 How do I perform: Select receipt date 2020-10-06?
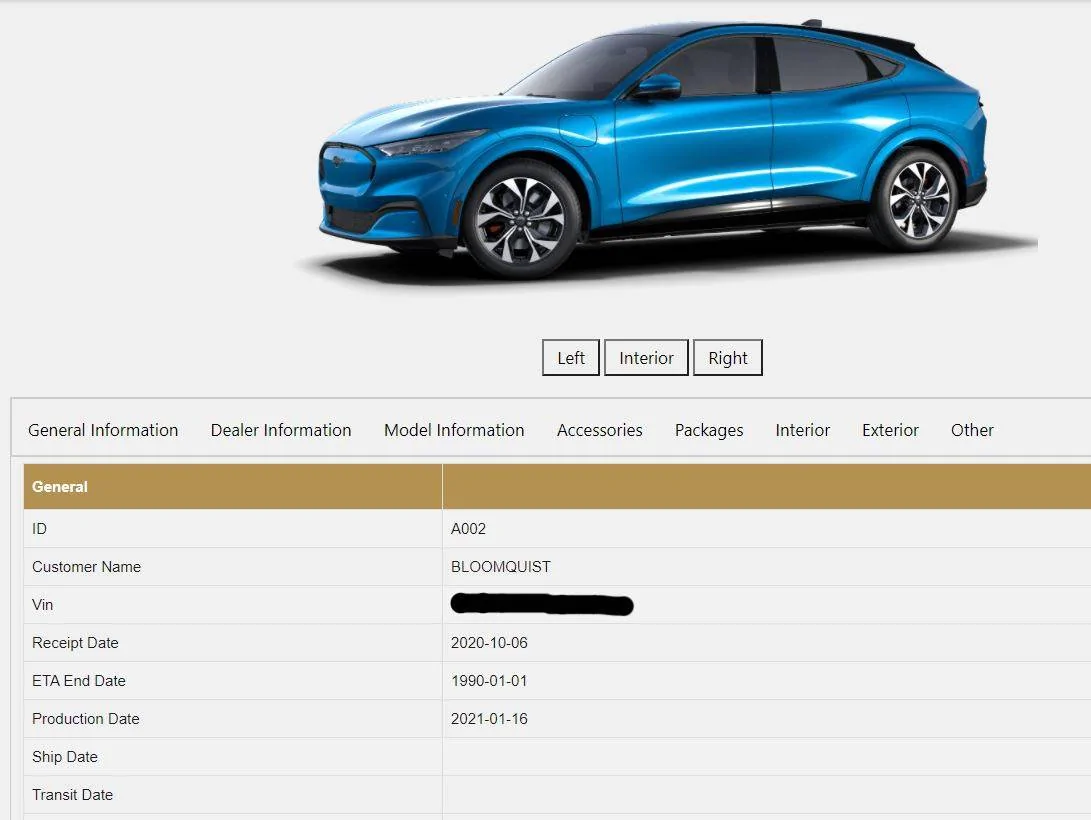pos(489,643)
